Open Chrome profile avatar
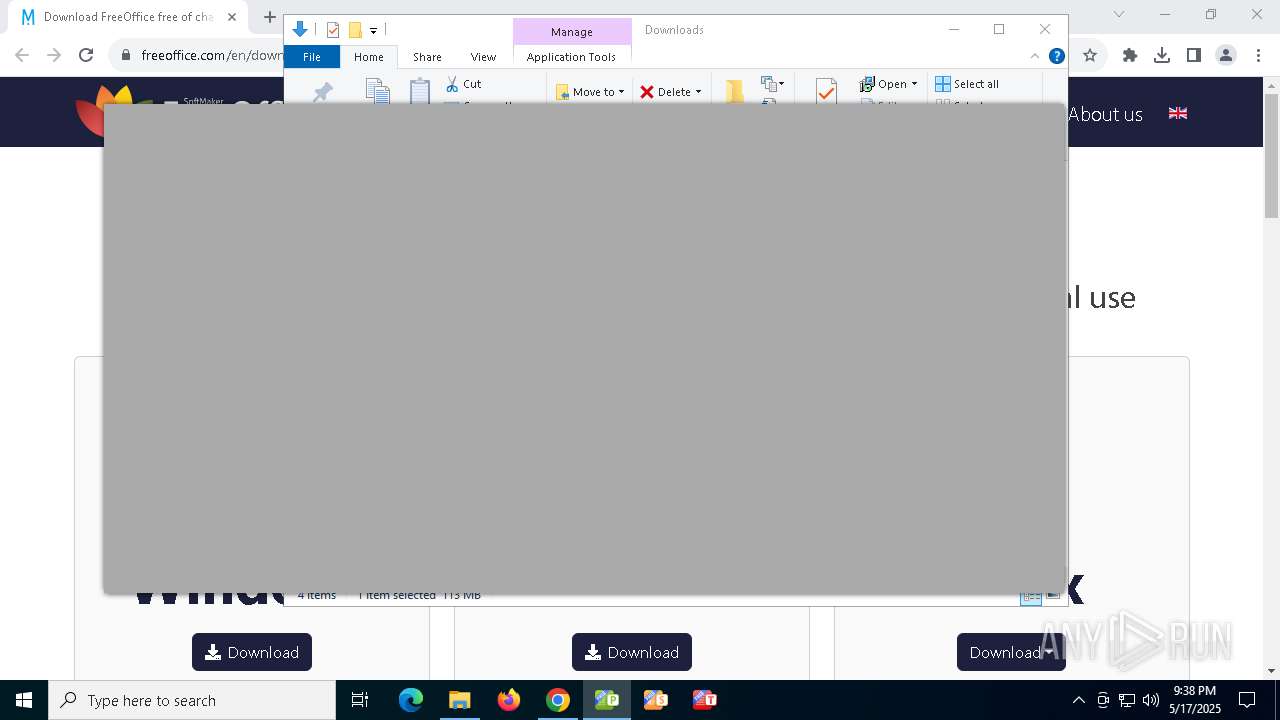The image size is (1280, 720). point(1226,55)
